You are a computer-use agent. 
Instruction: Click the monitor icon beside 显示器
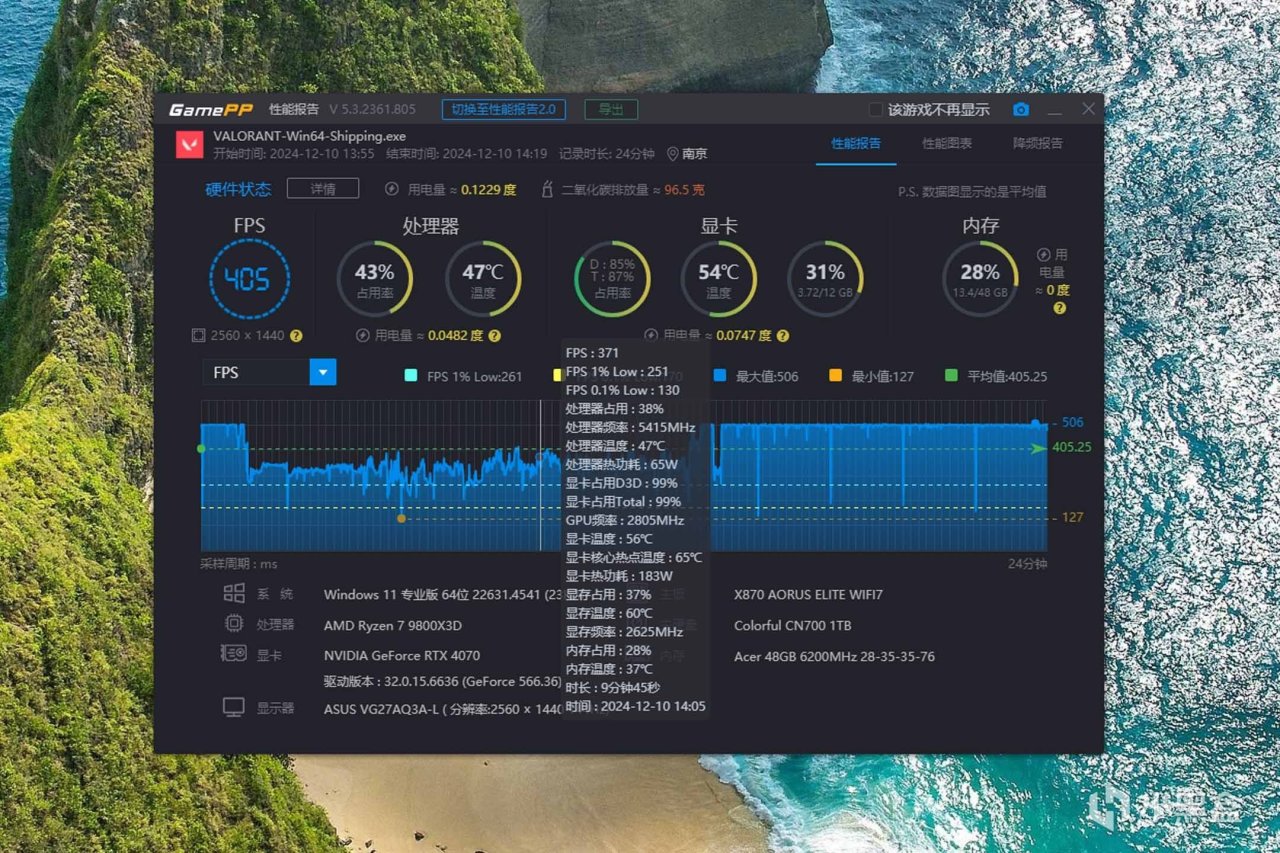pyautogui.click(x=234, y=708)
